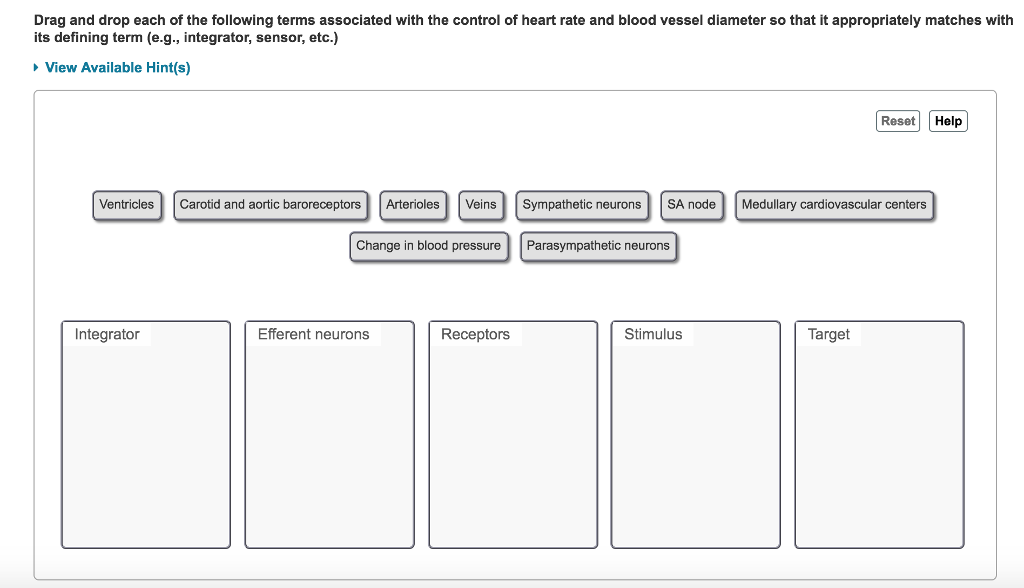Open the View Available Hint(s) link
This screenshot has width=1024, height=588.
point(117,68)
